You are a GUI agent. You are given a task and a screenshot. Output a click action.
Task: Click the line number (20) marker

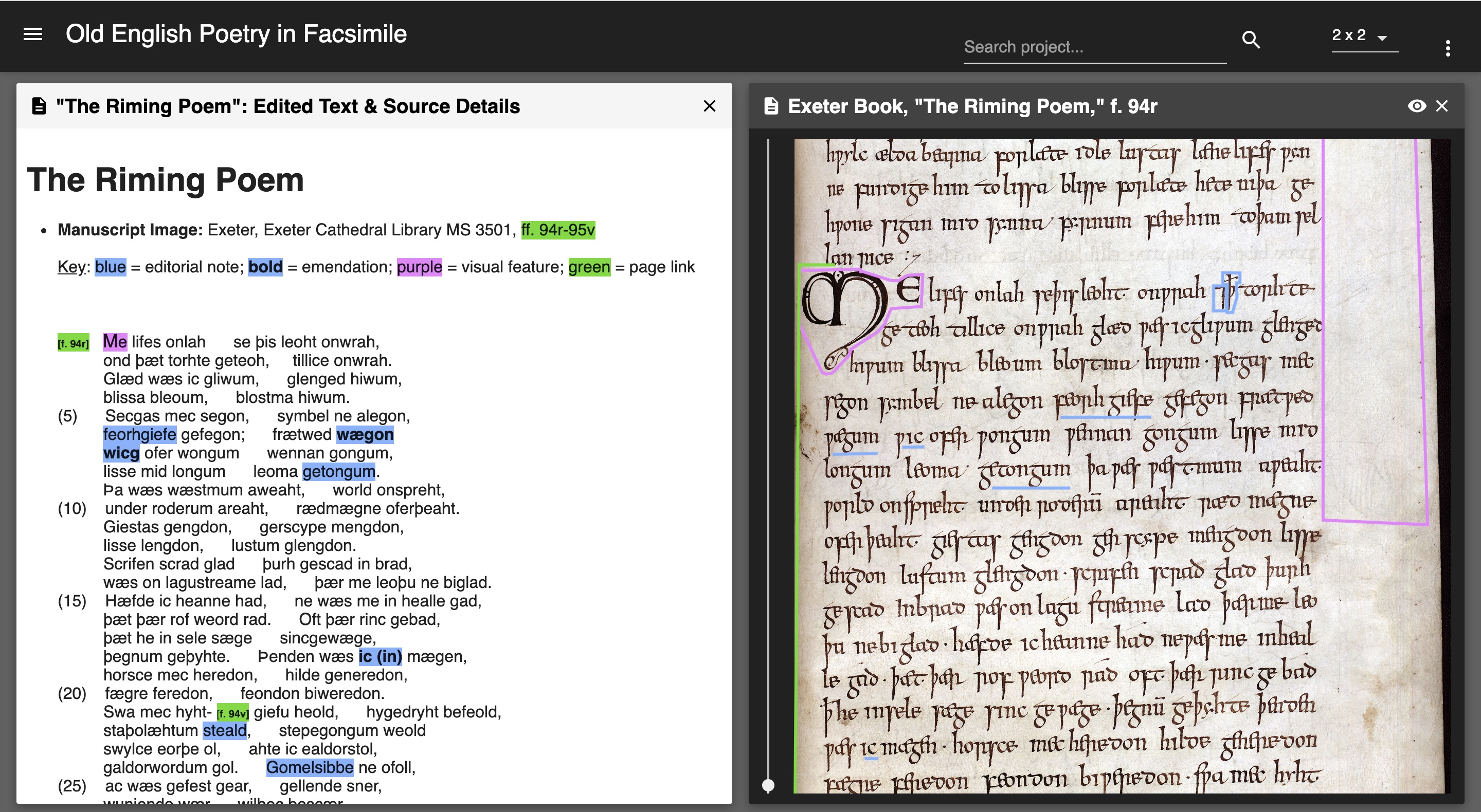[x=72, y=694]
